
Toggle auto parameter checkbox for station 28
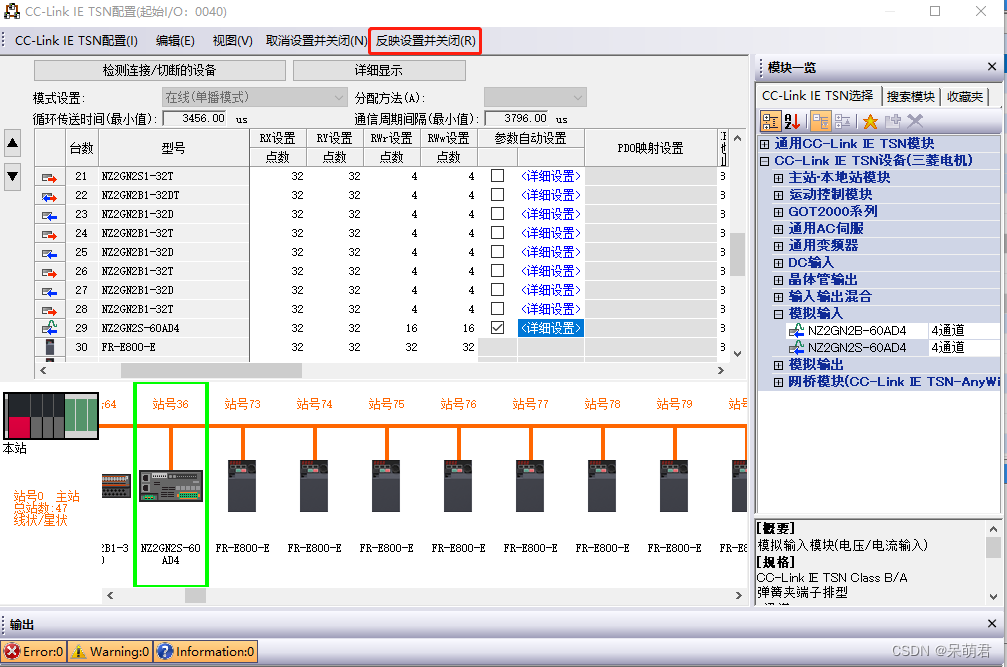pyautogui.click(x=497, y=308)
